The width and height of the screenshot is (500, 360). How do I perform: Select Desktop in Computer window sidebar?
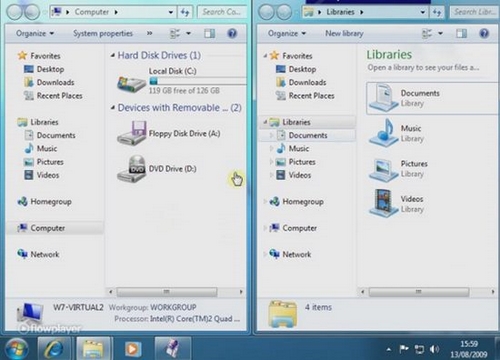(44, 69)
